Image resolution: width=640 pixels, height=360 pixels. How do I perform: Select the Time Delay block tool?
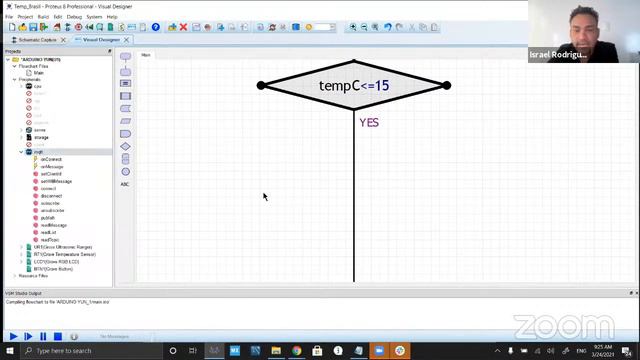125,134
